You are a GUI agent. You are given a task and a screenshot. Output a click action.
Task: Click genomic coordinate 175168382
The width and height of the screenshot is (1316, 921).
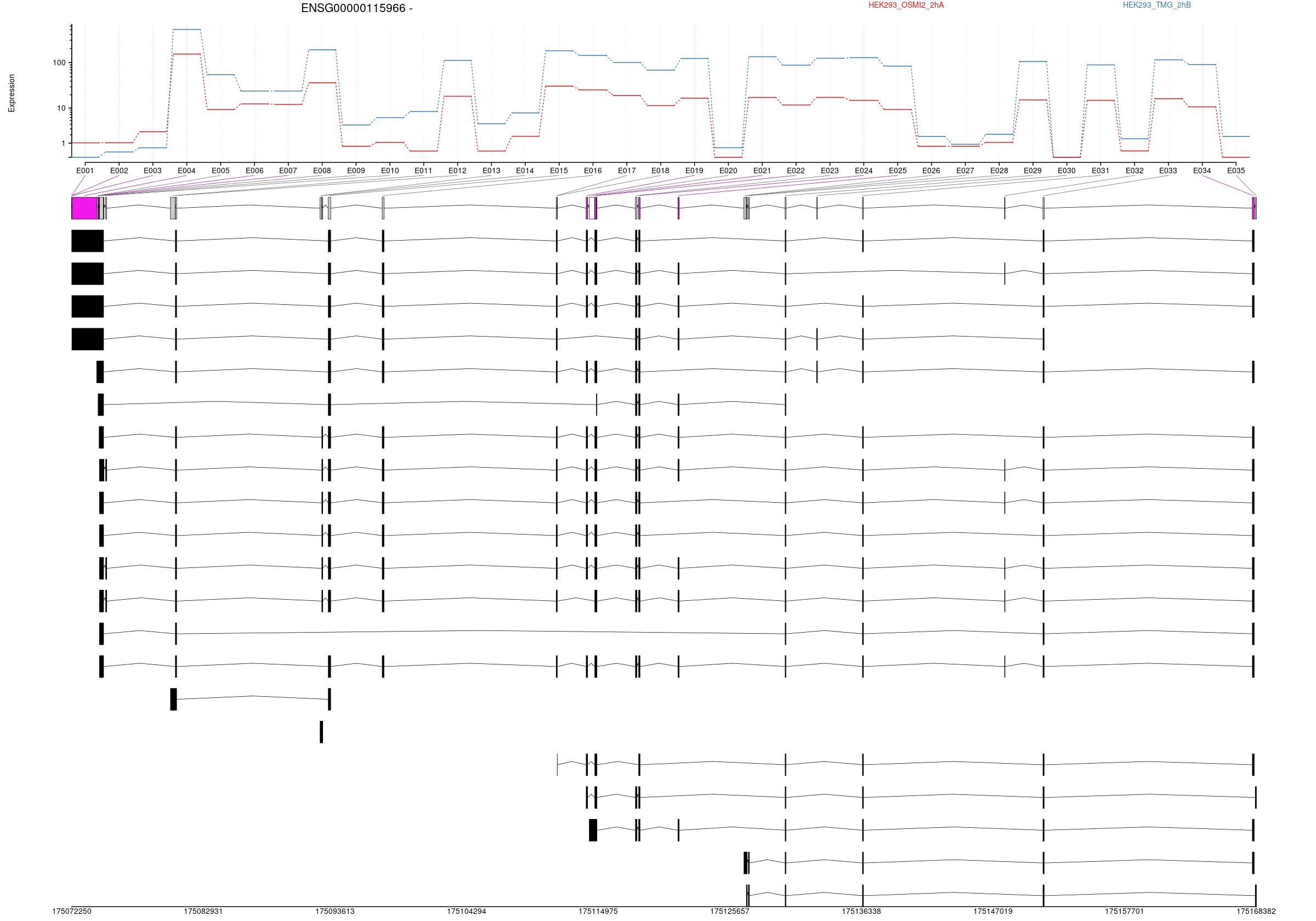[x=1256, y=911]
